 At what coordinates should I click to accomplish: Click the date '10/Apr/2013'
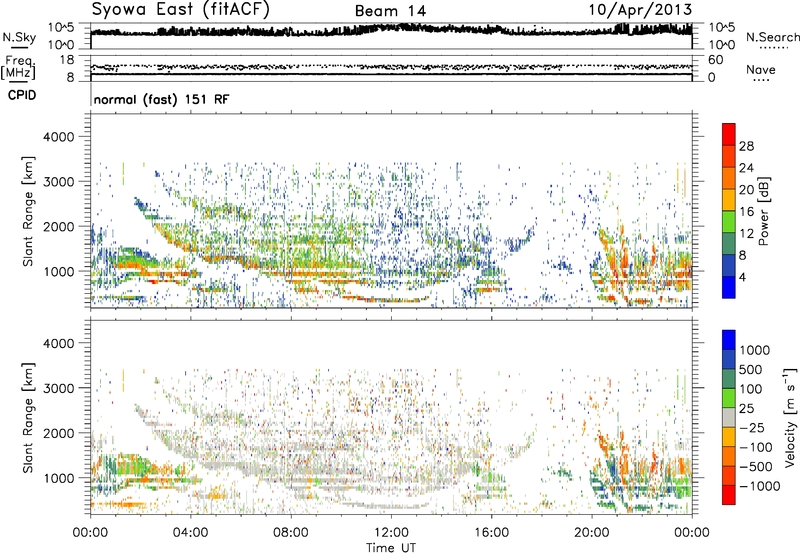(640, 10)
